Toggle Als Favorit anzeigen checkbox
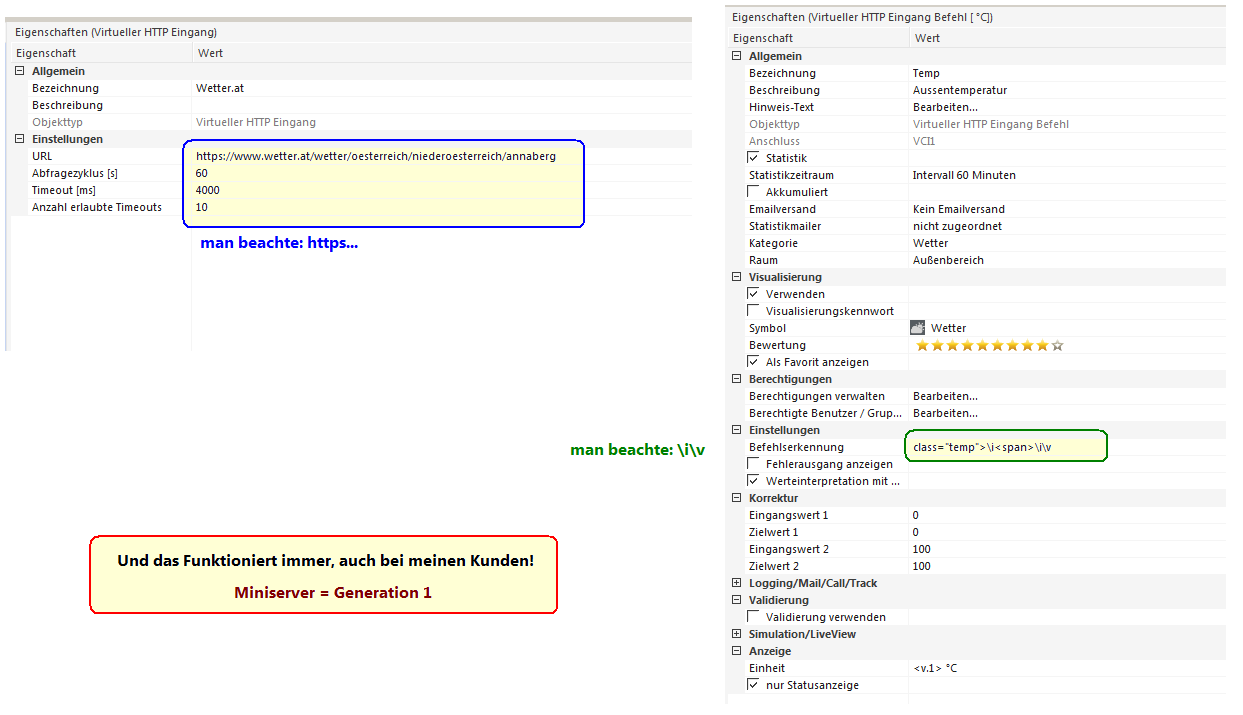 pos(754,362)
